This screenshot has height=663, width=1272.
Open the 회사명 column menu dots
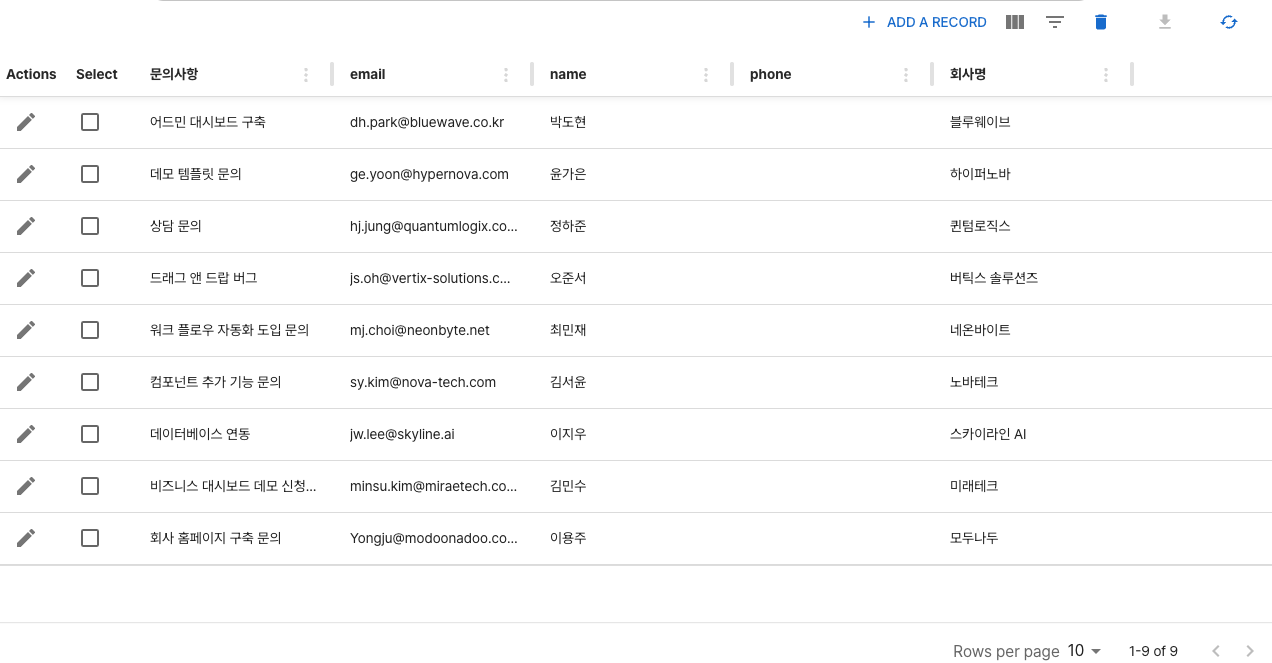(1106, 75)
